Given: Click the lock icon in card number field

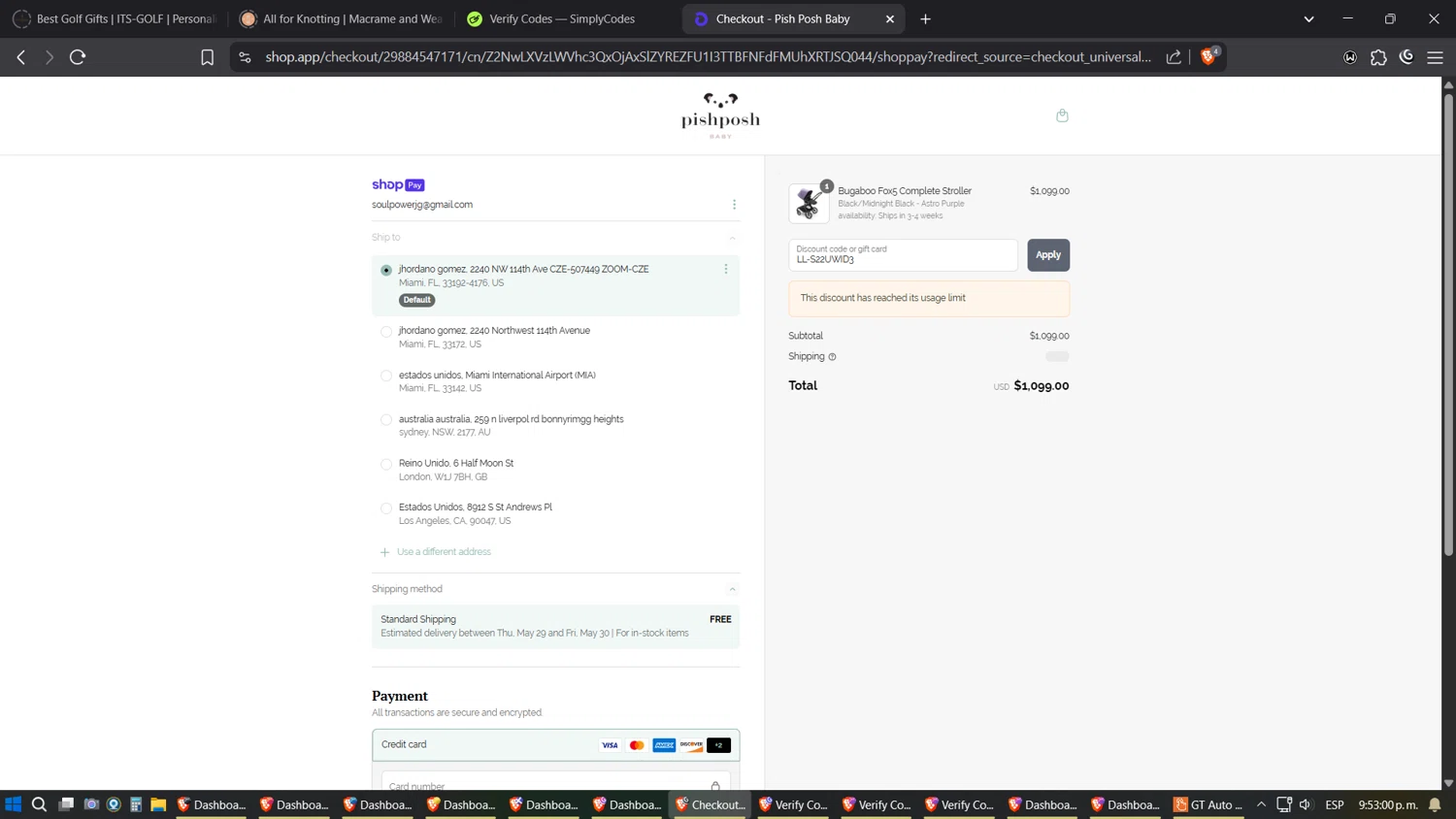Looking at the screenshot, I should click(x=715, y=786).
